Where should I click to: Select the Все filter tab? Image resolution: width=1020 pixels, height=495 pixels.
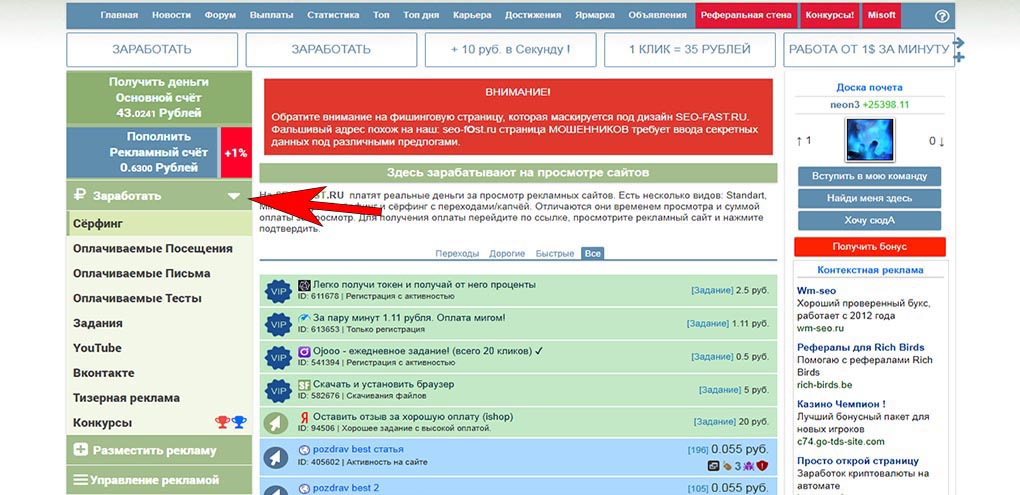click(x=592, y=253)
